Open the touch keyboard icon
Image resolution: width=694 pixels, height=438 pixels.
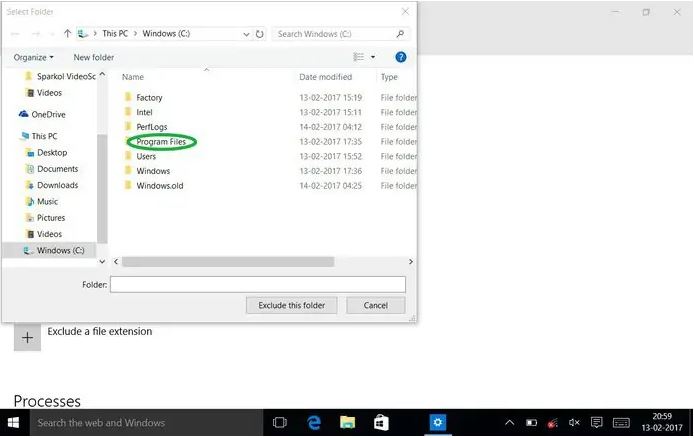pos(621,423)
